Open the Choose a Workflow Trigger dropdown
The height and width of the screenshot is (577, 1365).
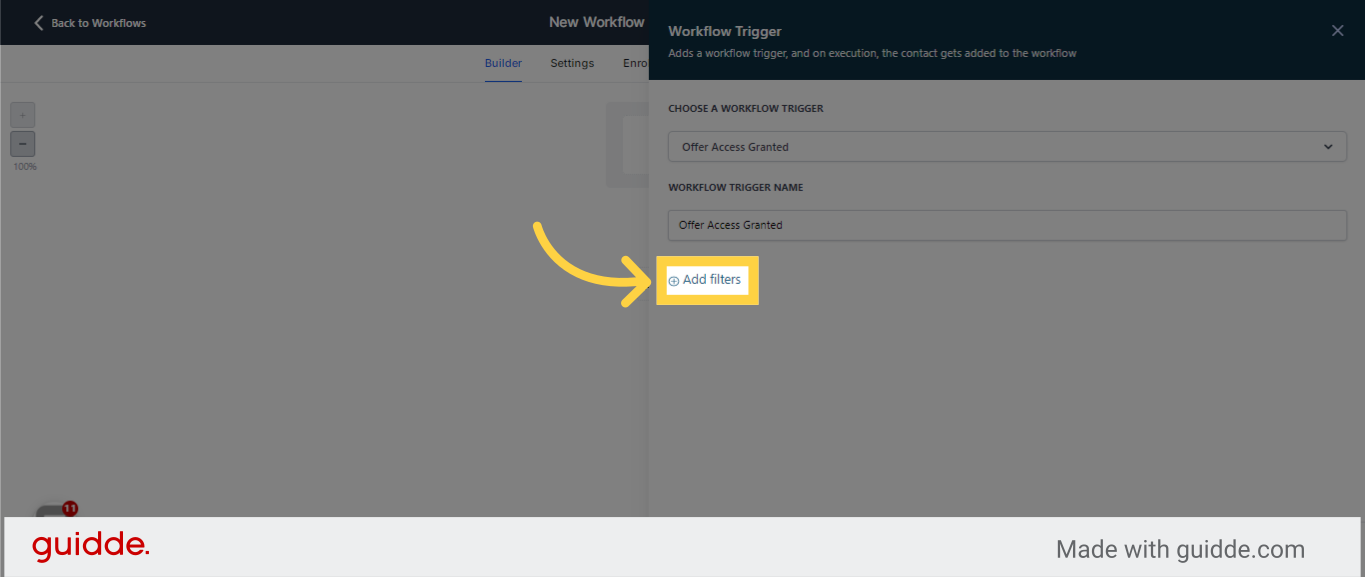(1007, 147)
